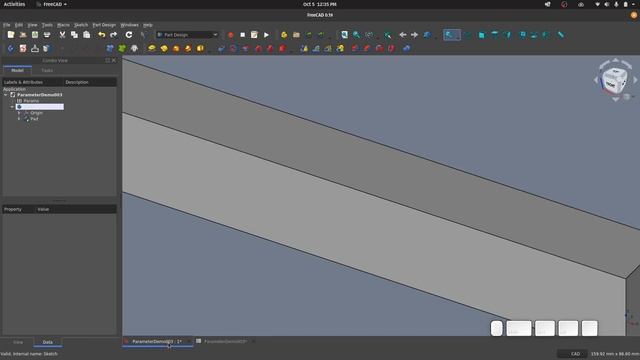640x360 pixels.
Task: Click the Description column header
Action: pyautogui.click(x=90, y=82)
